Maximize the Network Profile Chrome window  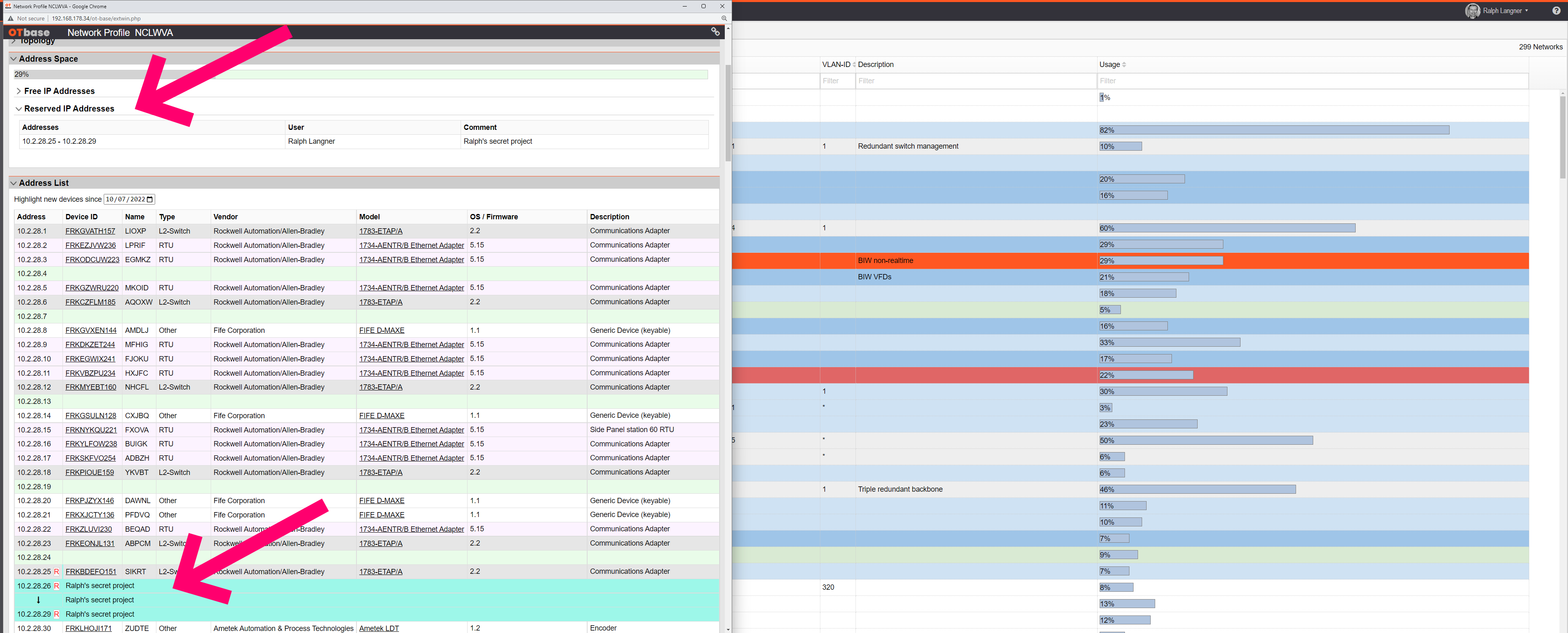[x=703, y=6]
